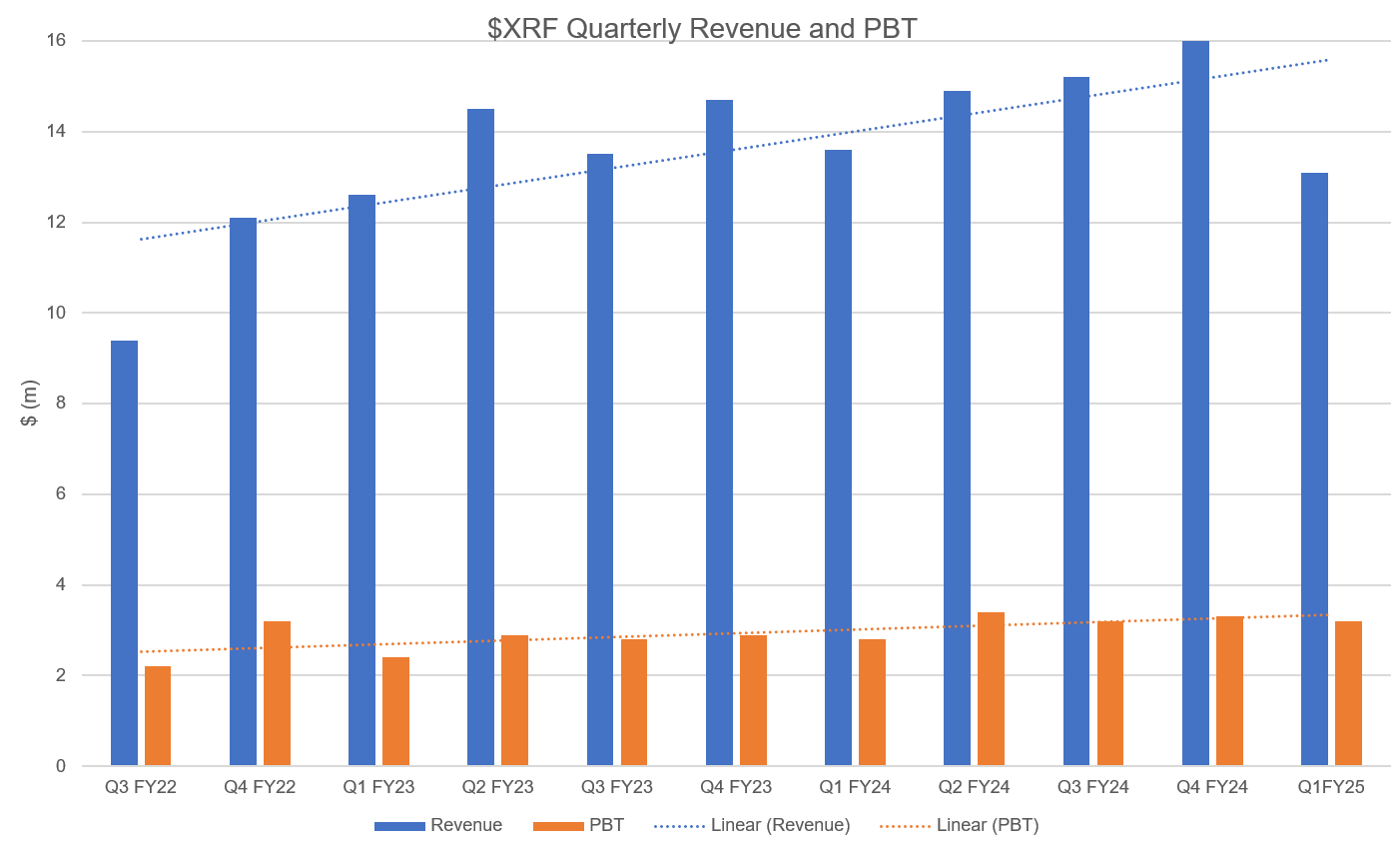Viewport: 1400px width, 843px height.
Task: Select the Q2 FY23 PBT bar
Action: point(514,700)
